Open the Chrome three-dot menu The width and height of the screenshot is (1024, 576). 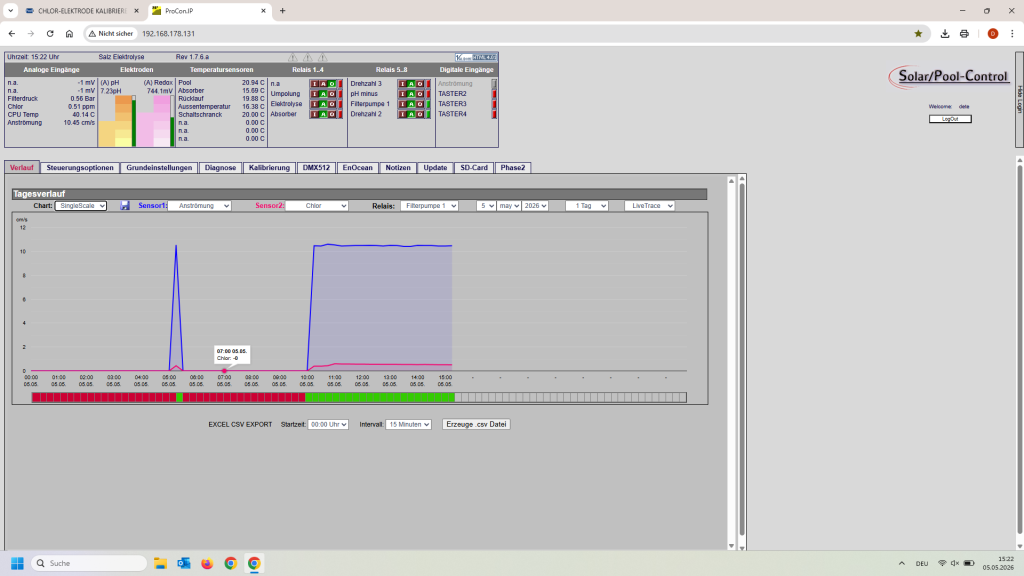(1012, 33)
